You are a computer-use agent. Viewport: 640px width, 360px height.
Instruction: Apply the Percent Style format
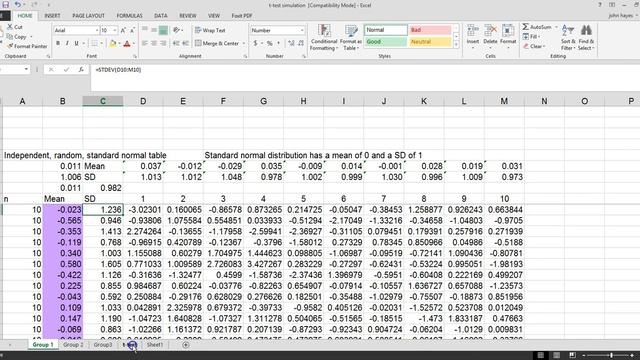click(x=270, y=43)
